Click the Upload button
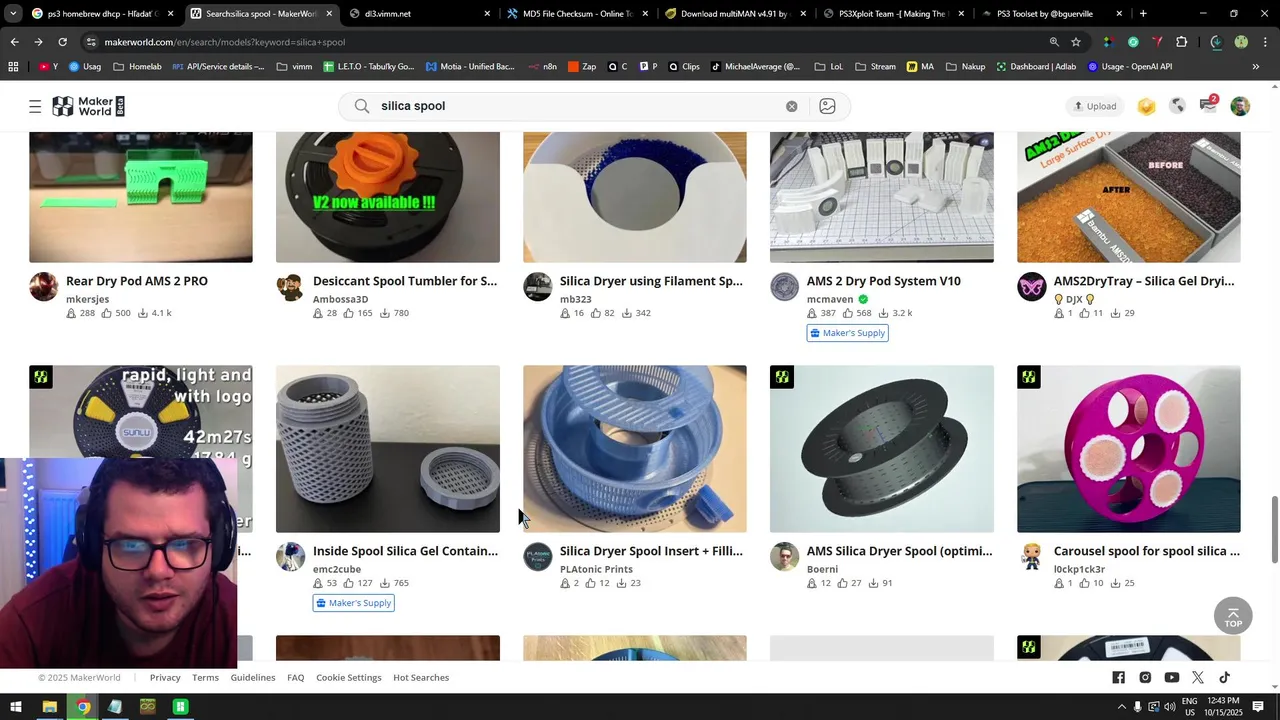Image resolution: width=1280 pixels, height=720 pixels. [1095, 106]
